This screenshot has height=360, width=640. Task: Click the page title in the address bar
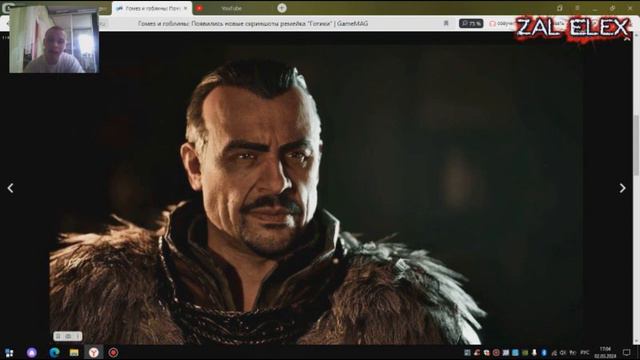point(253,24)
